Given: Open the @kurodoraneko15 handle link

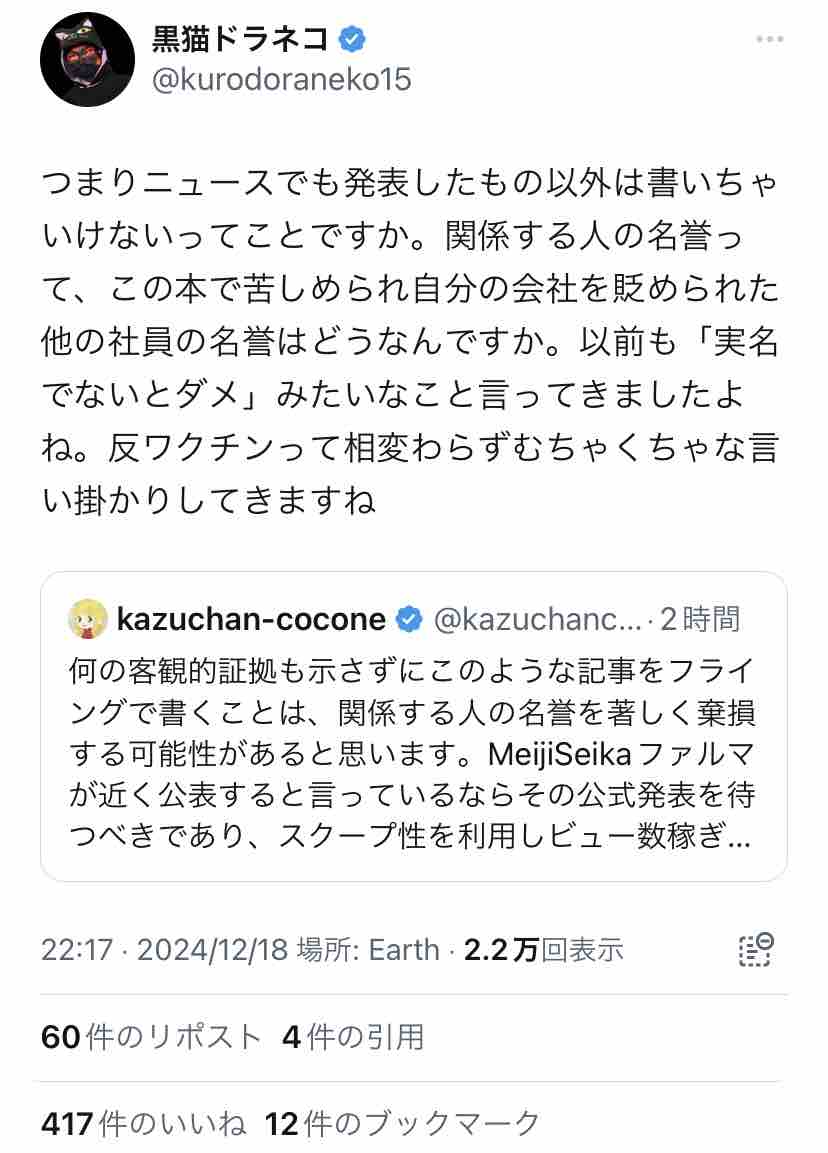Looking at the screenshot, I should pos(281,79).
